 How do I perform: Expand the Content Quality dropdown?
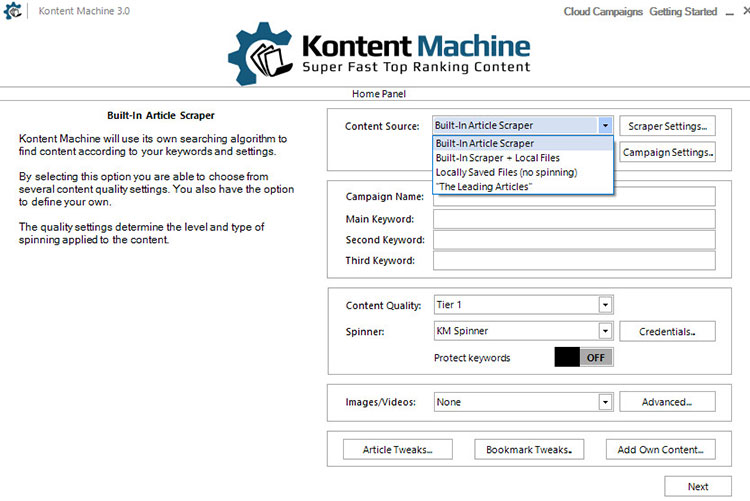tap(605, 305)
